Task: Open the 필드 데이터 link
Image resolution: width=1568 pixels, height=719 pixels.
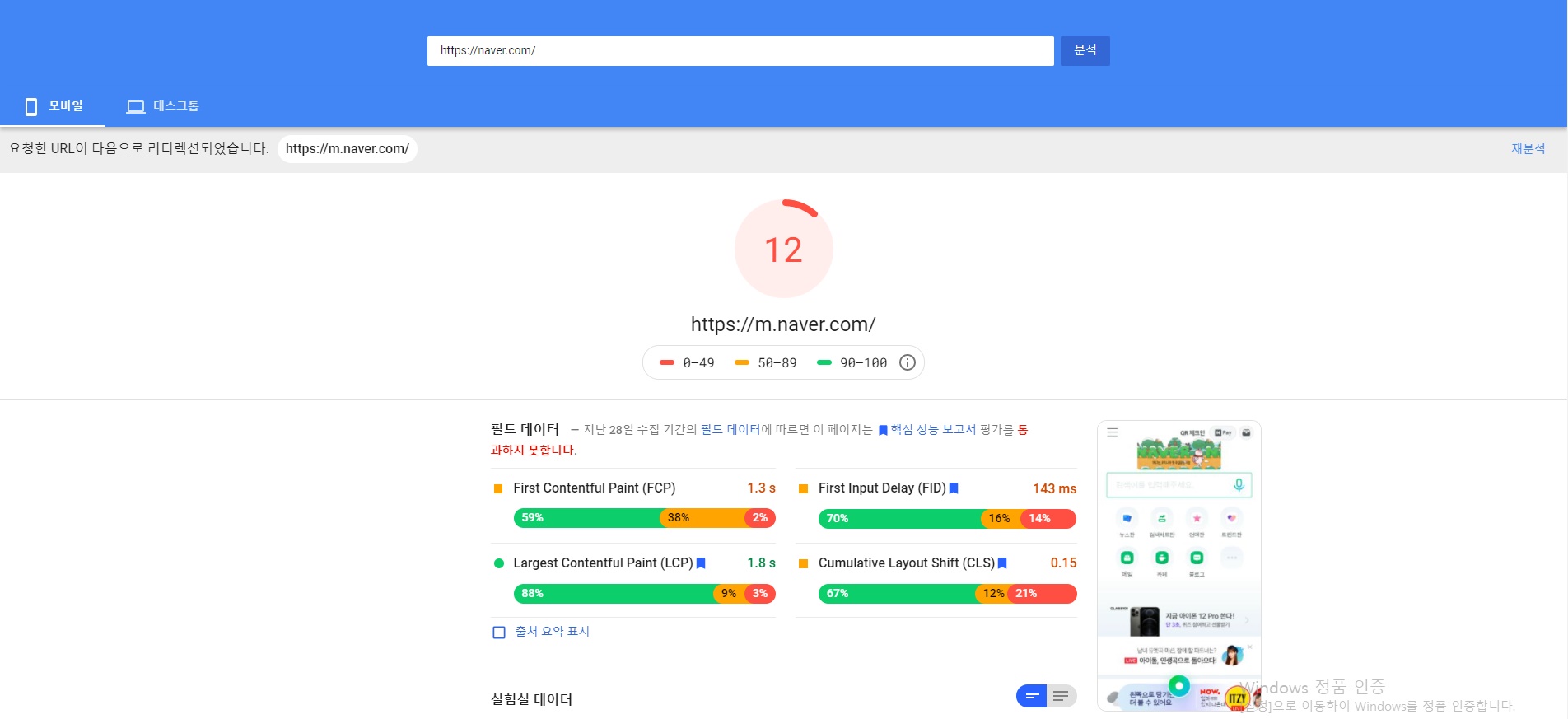Action: point(730,430)
